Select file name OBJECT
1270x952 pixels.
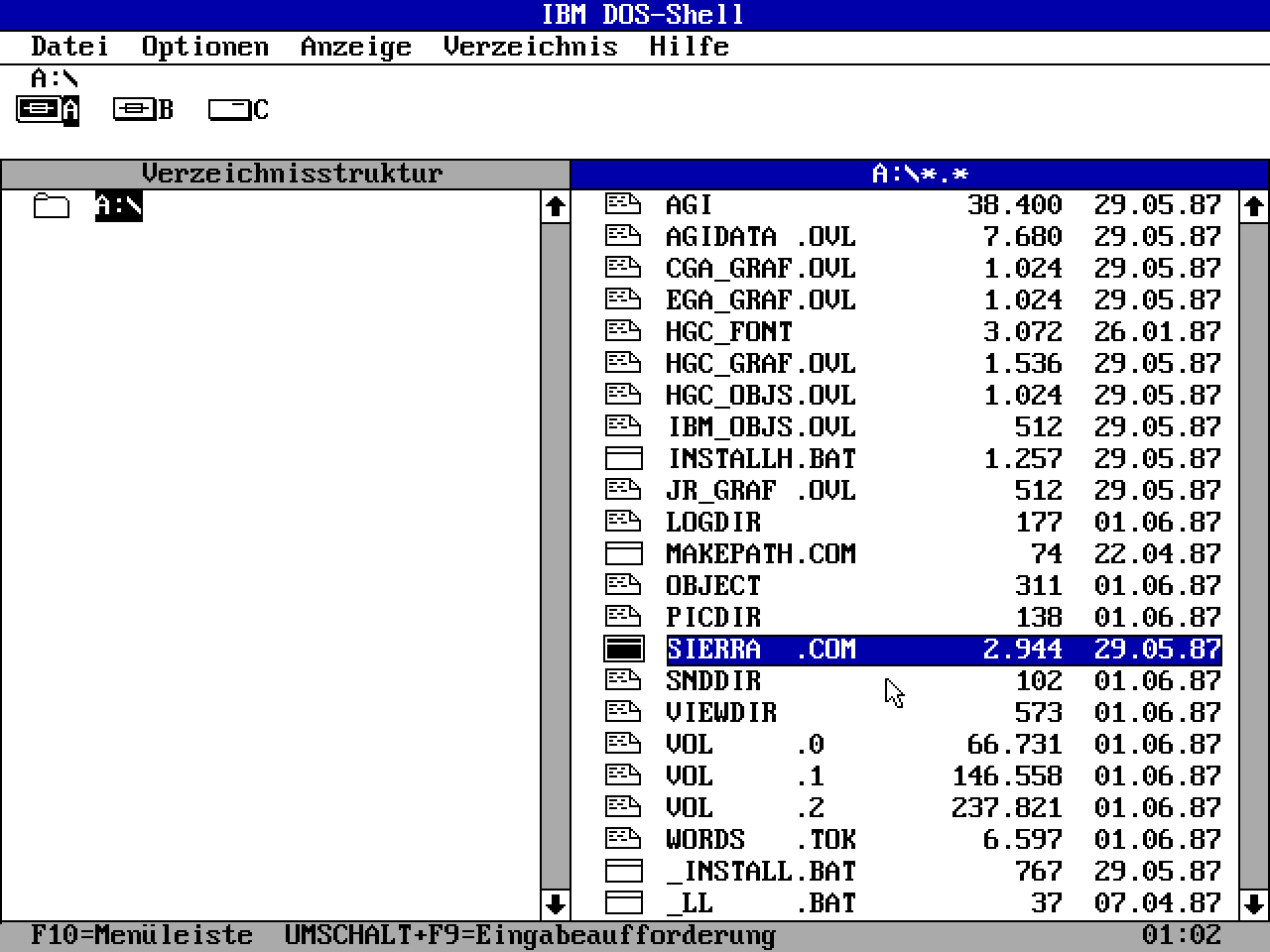[x=712, y=585]
